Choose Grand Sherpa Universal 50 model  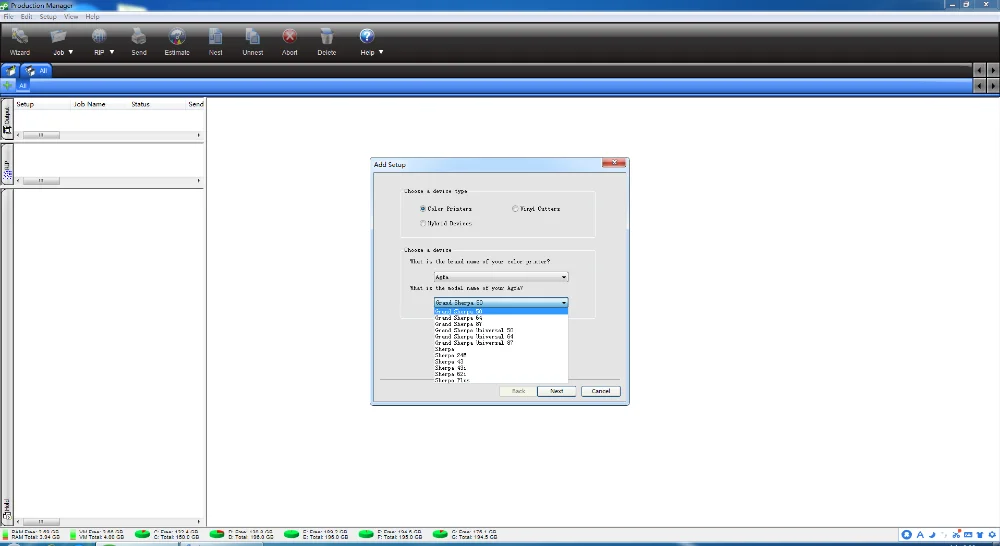(x=501, y=330)
